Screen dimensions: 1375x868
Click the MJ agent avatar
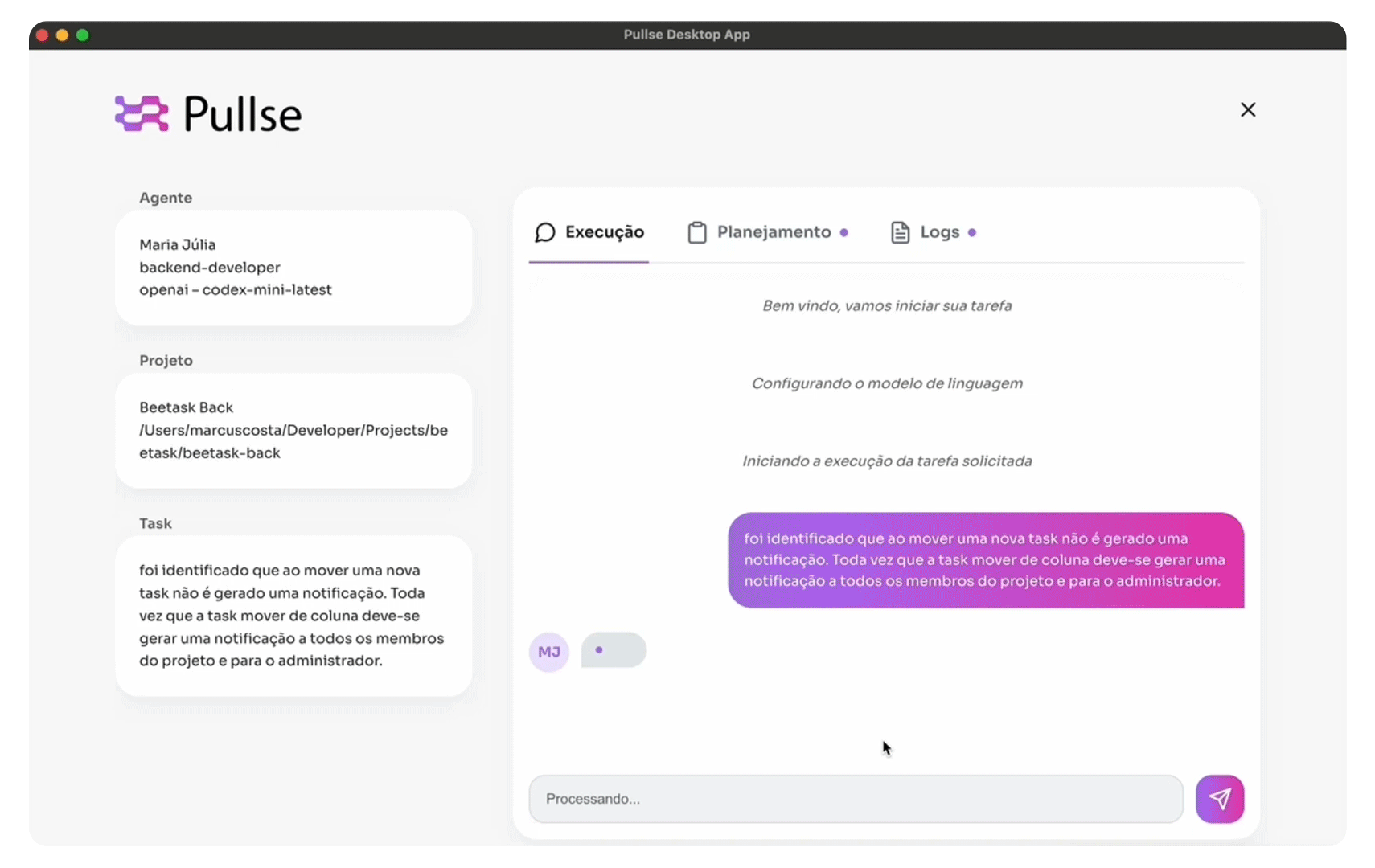(549, 652)
